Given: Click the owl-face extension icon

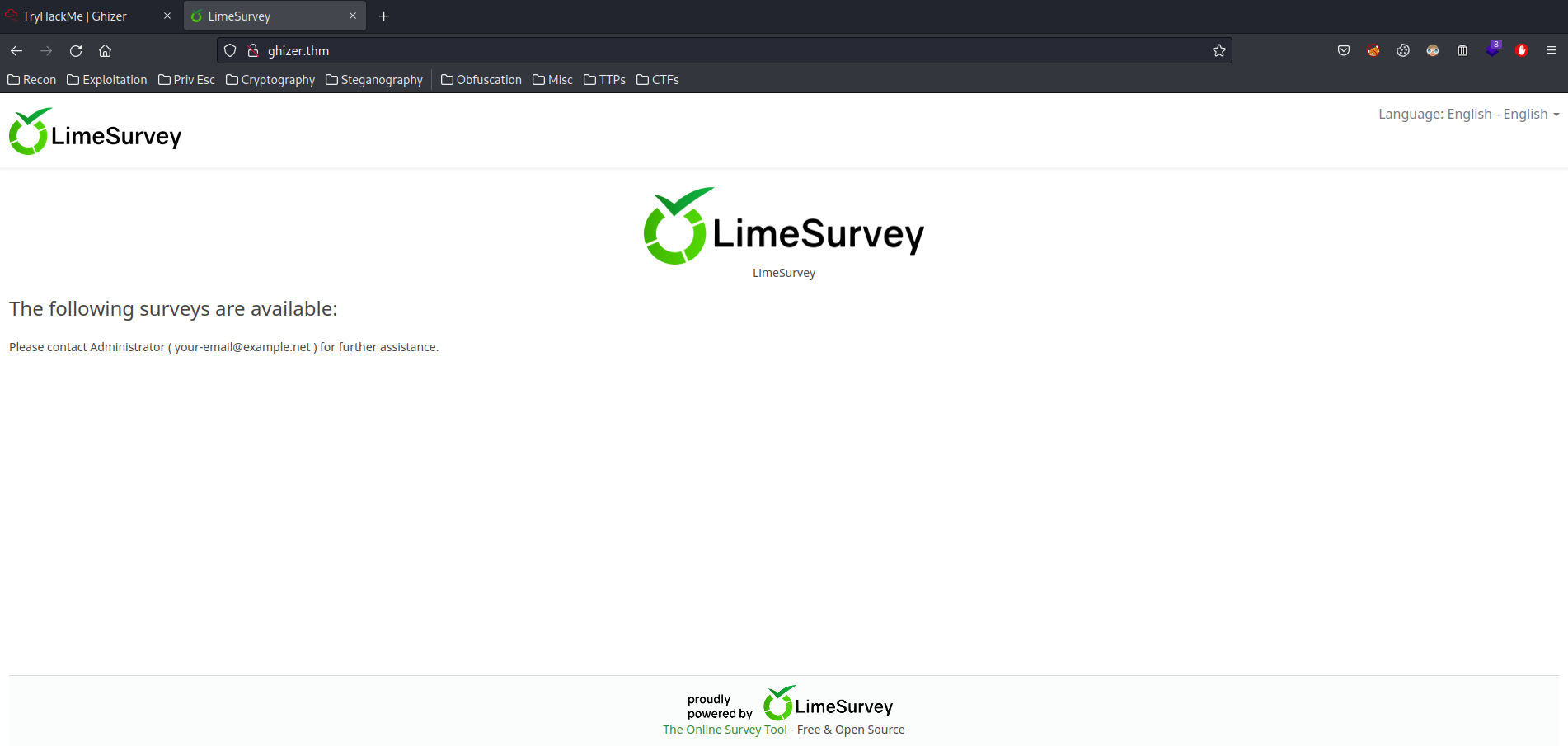Looking at the screenshot, I should click(1433, 51).
